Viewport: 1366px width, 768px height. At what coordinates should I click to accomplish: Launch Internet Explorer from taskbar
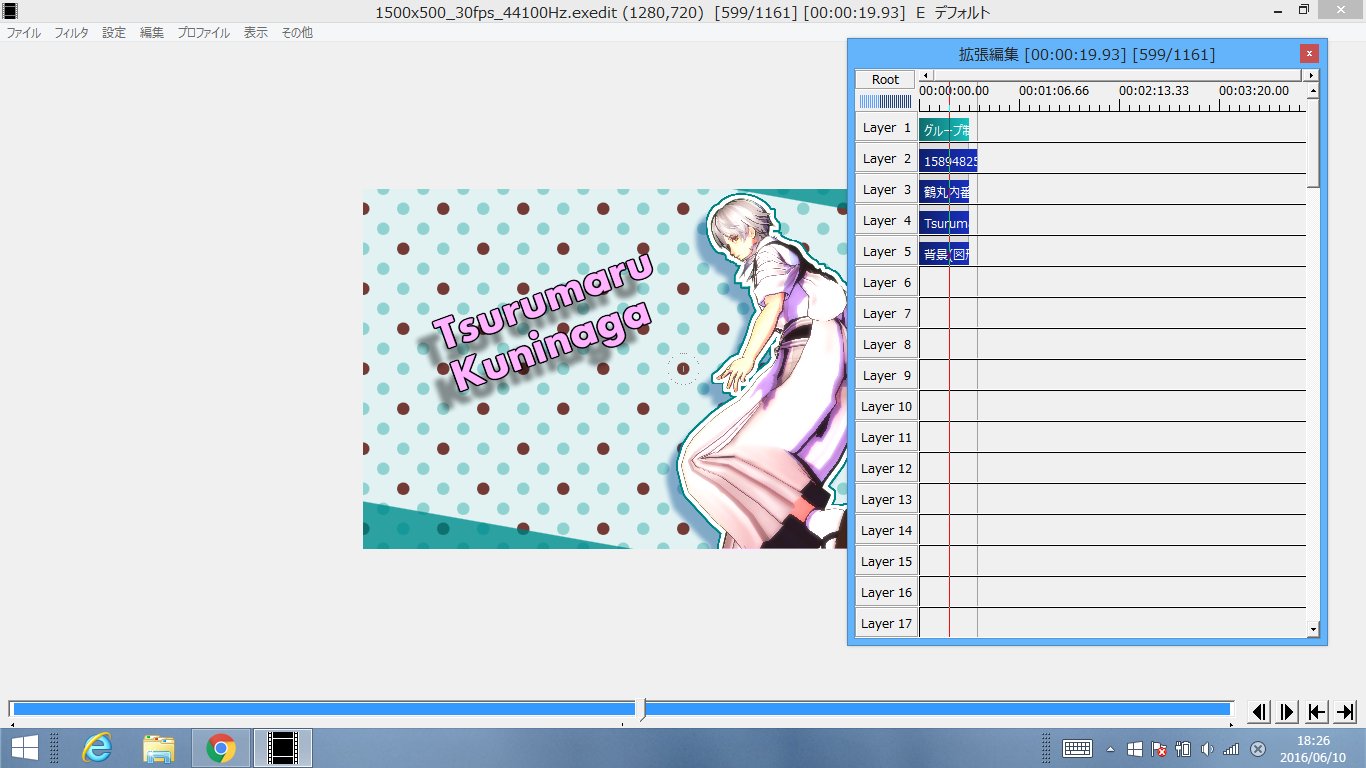(x=97, y=747)
